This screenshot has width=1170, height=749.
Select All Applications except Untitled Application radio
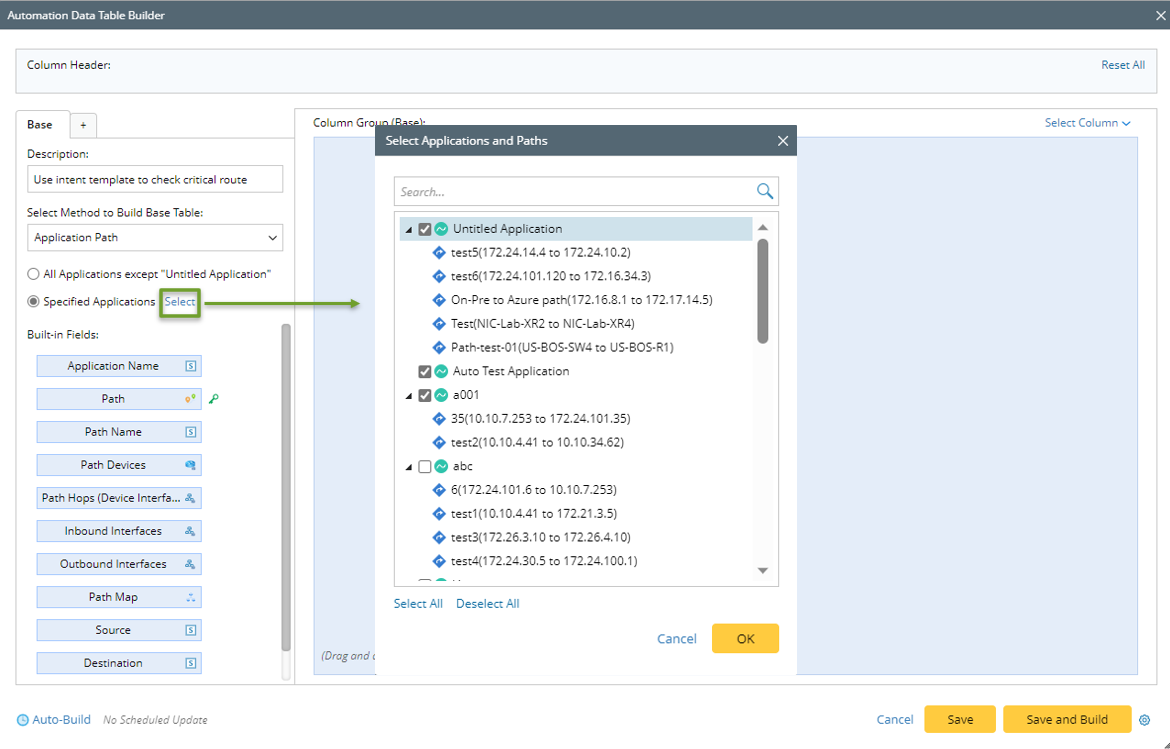[34, 274]
